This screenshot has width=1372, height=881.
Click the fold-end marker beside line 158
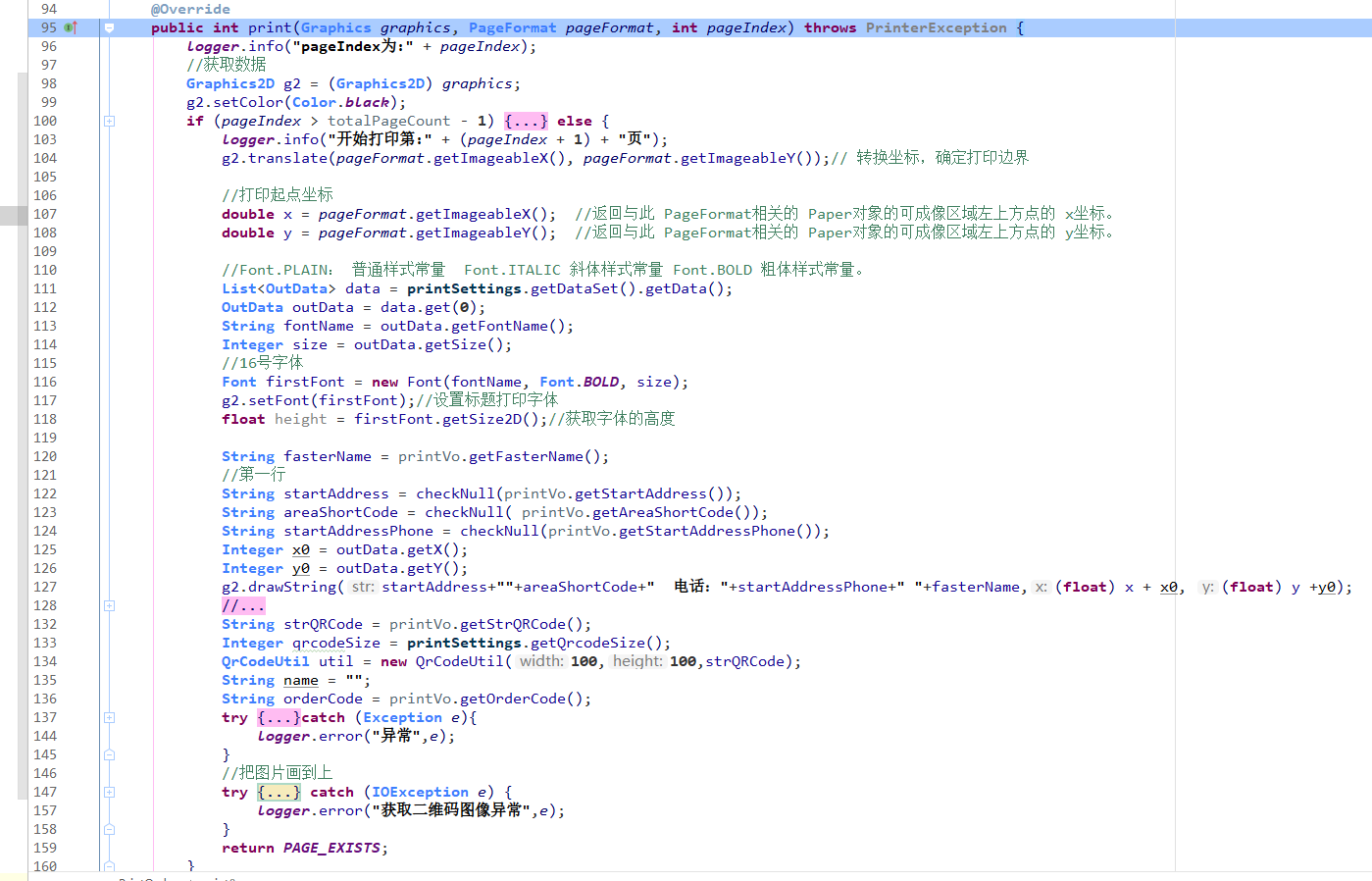click(x=109, y=829)
